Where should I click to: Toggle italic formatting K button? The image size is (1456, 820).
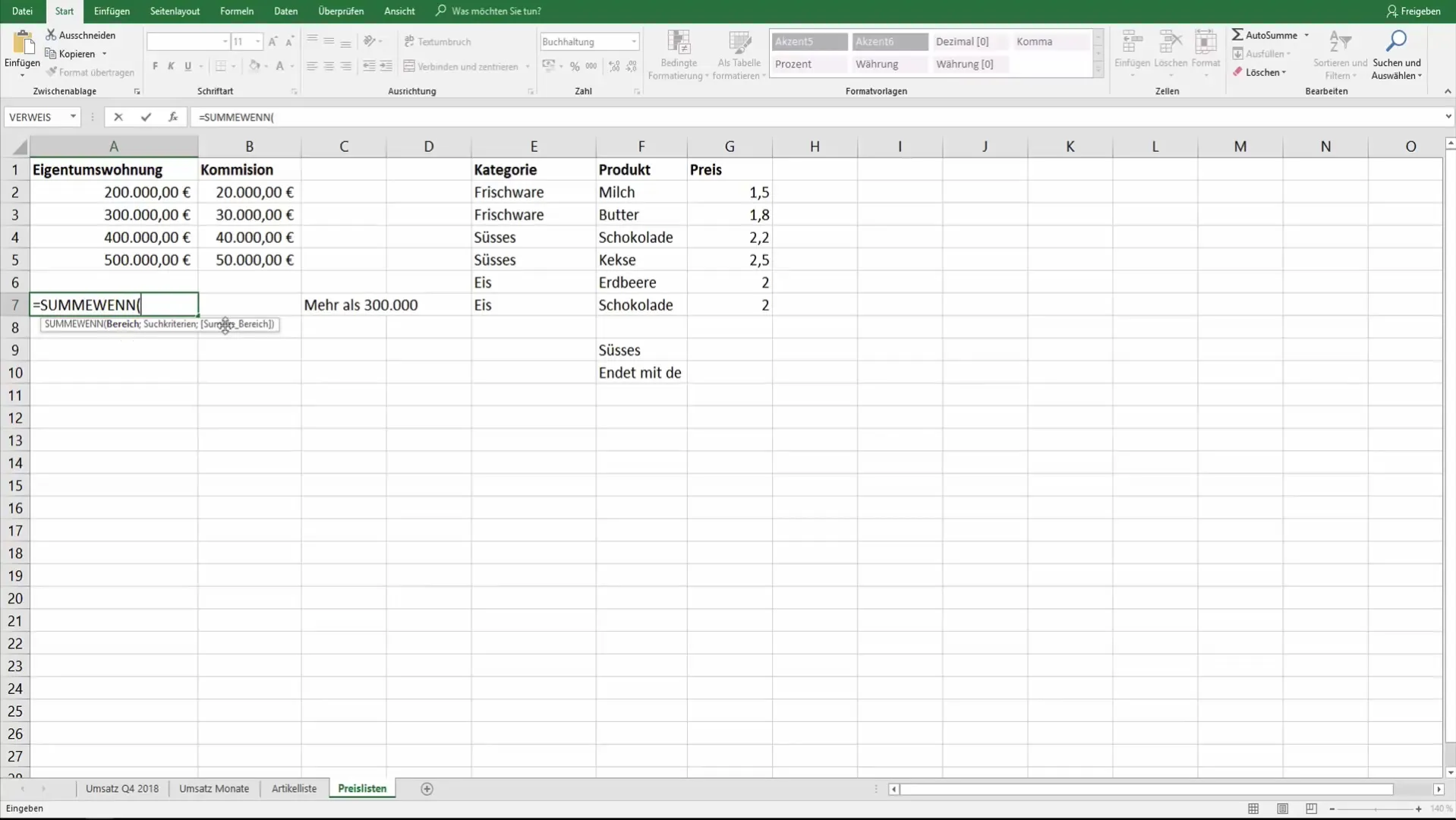pos(171,67)
